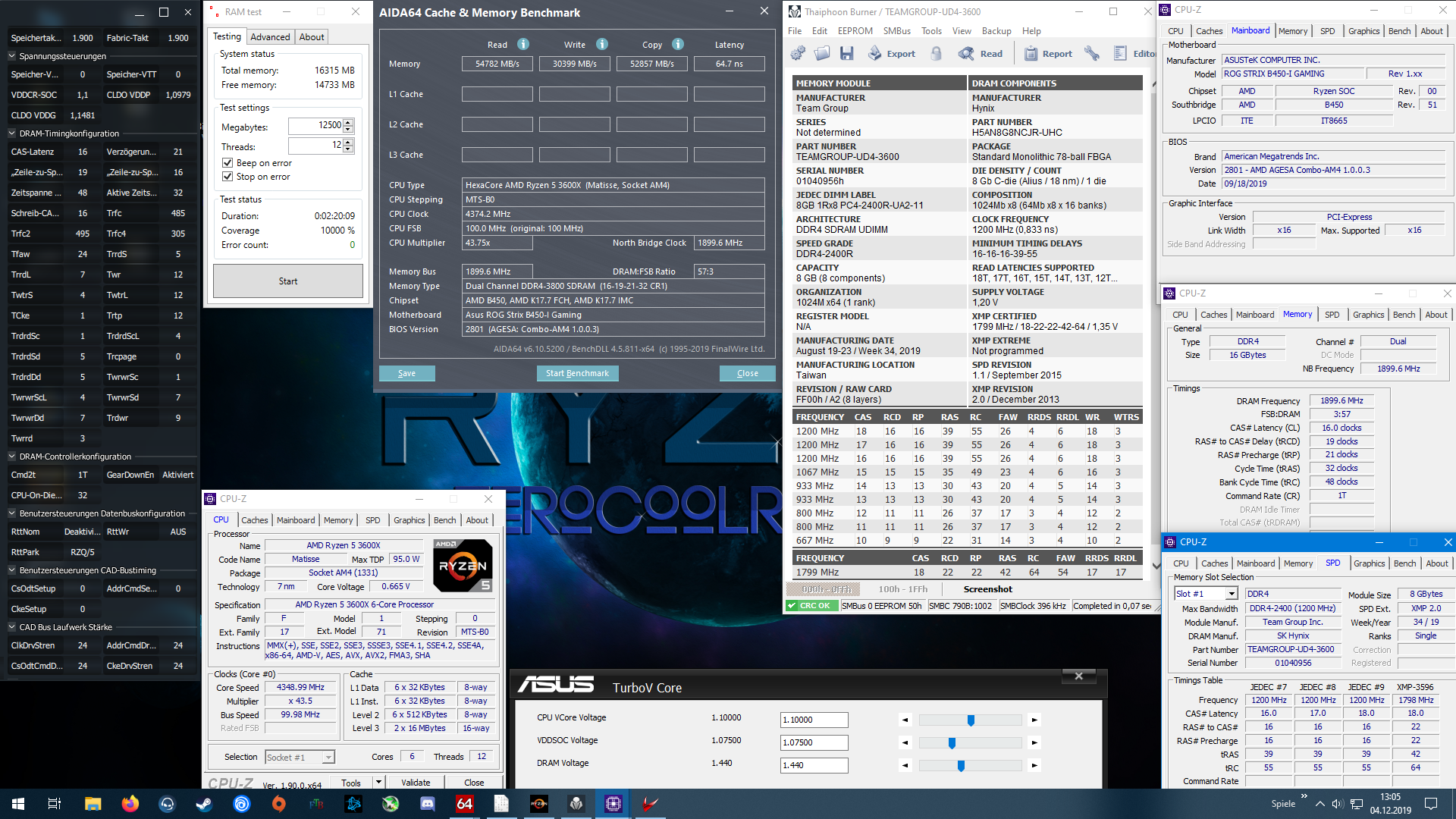Screen dimensions: 1456x819
Task: Open Discord from the taskbar
Action: click(428, 803)
